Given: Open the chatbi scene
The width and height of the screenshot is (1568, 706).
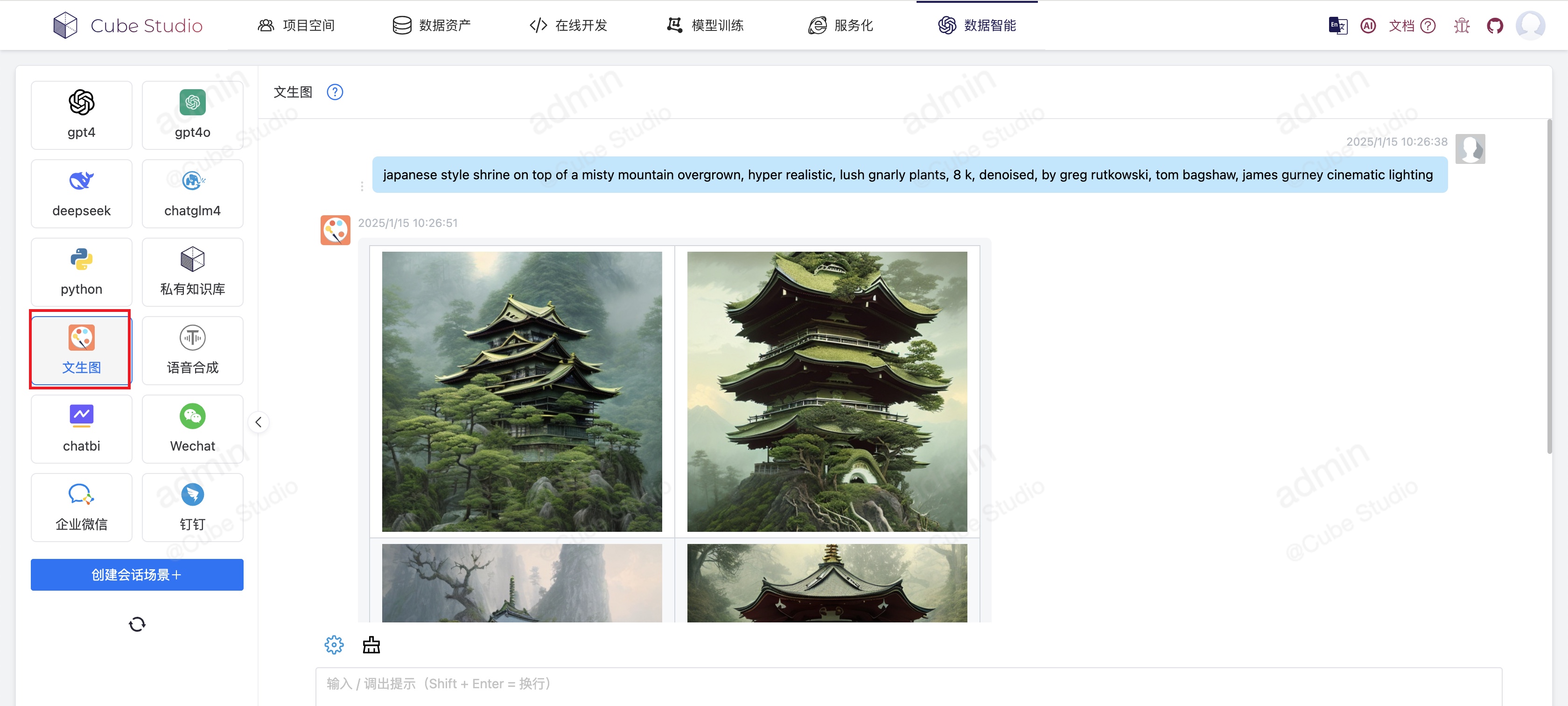Looking at the screenshot, I should pos(81,429).
